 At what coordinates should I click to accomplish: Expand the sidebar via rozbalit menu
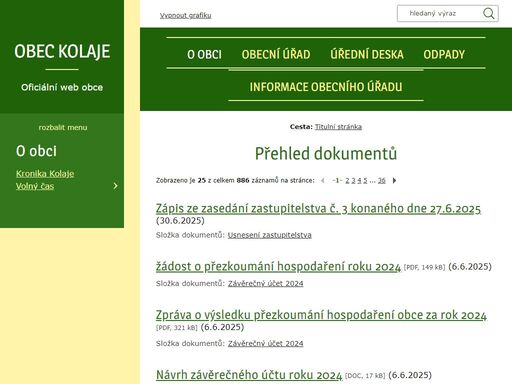63,127
